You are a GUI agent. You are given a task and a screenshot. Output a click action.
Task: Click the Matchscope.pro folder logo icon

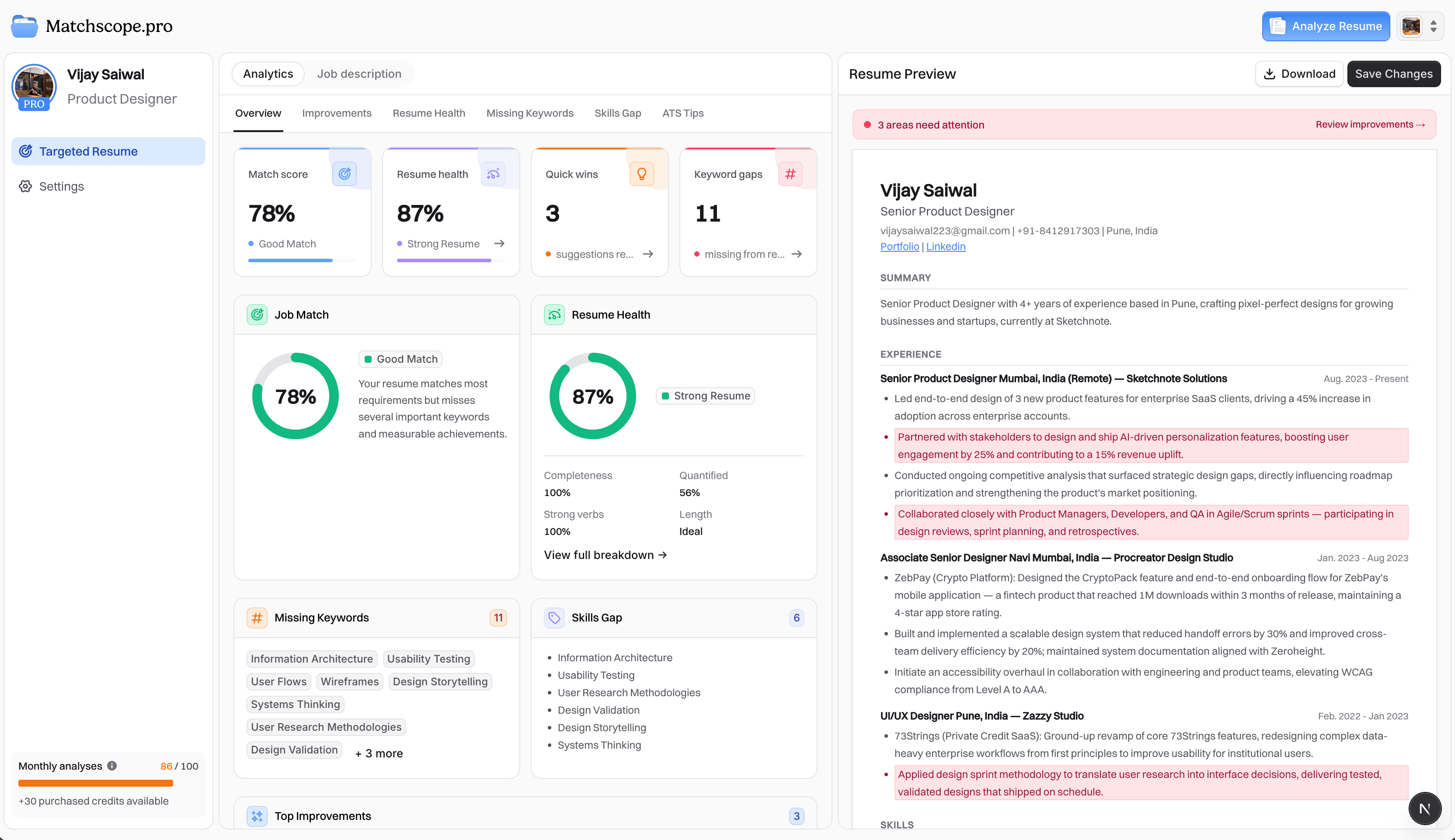point(24,26)
